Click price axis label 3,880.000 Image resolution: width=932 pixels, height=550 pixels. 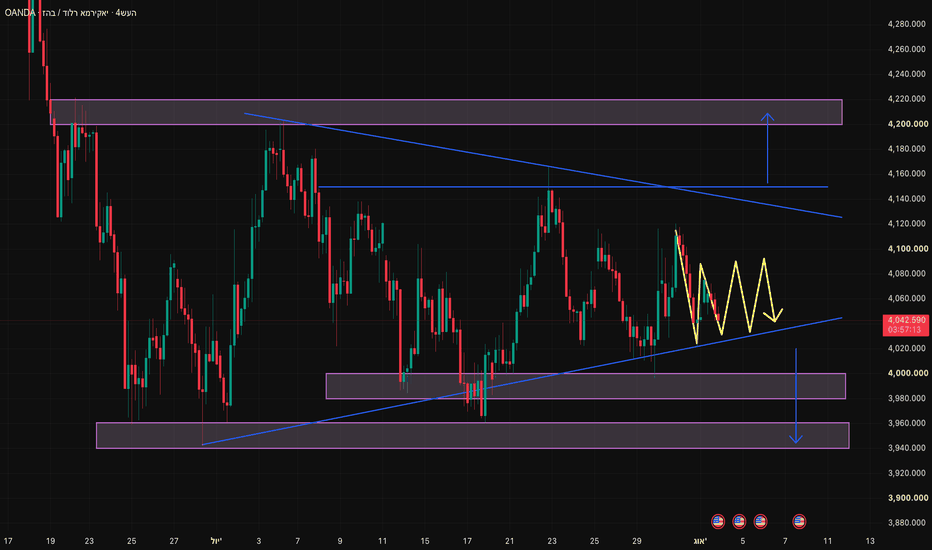pos(907,523)
